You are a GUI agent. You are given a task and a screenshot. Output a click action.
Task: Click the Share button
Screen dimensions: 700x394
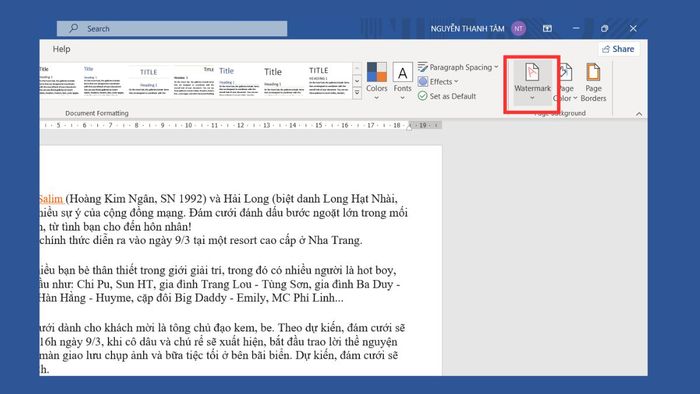(618, 49)
